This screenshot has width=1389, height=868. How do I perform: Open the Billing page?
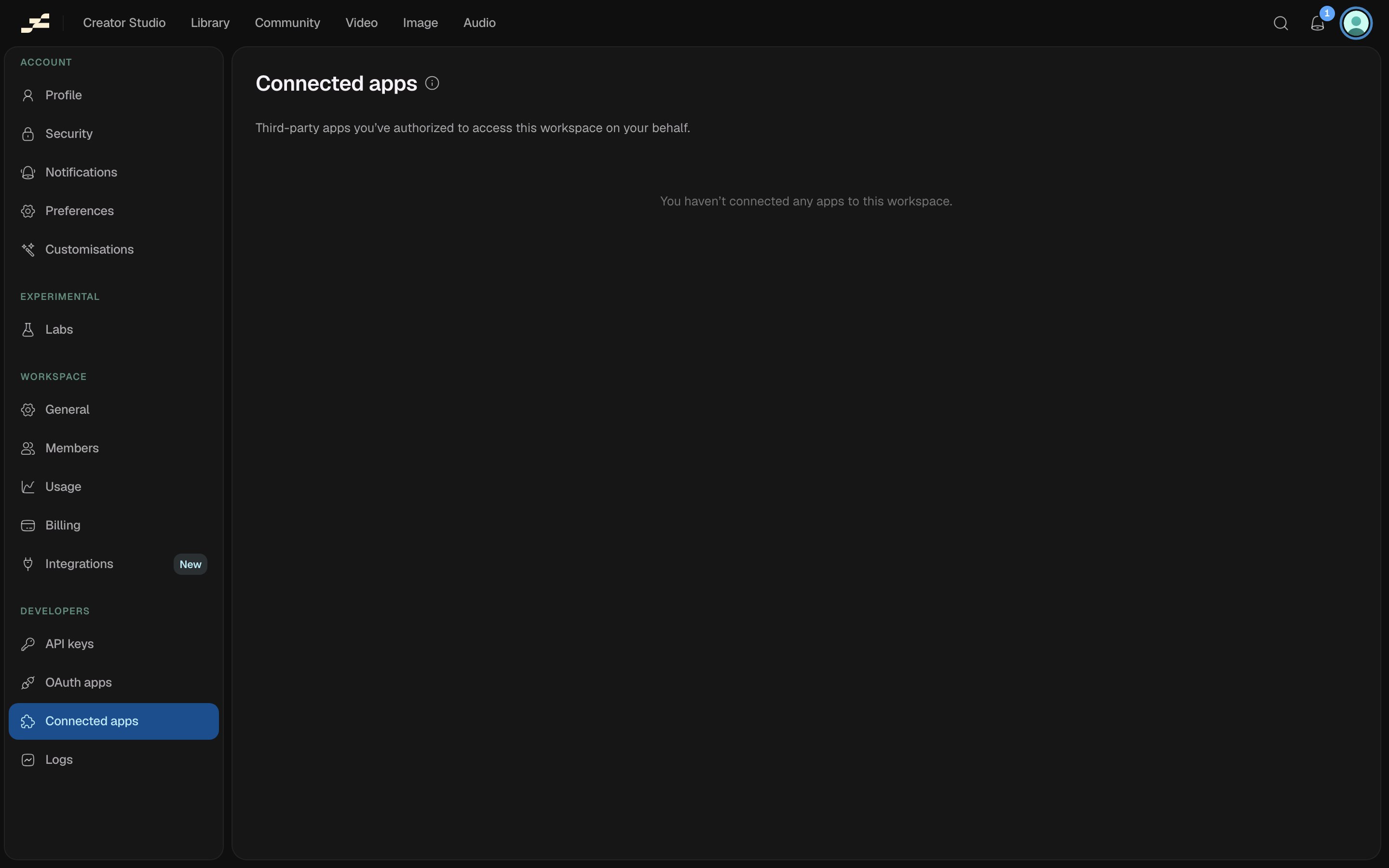pyautogui.click(x=114, y=525)
